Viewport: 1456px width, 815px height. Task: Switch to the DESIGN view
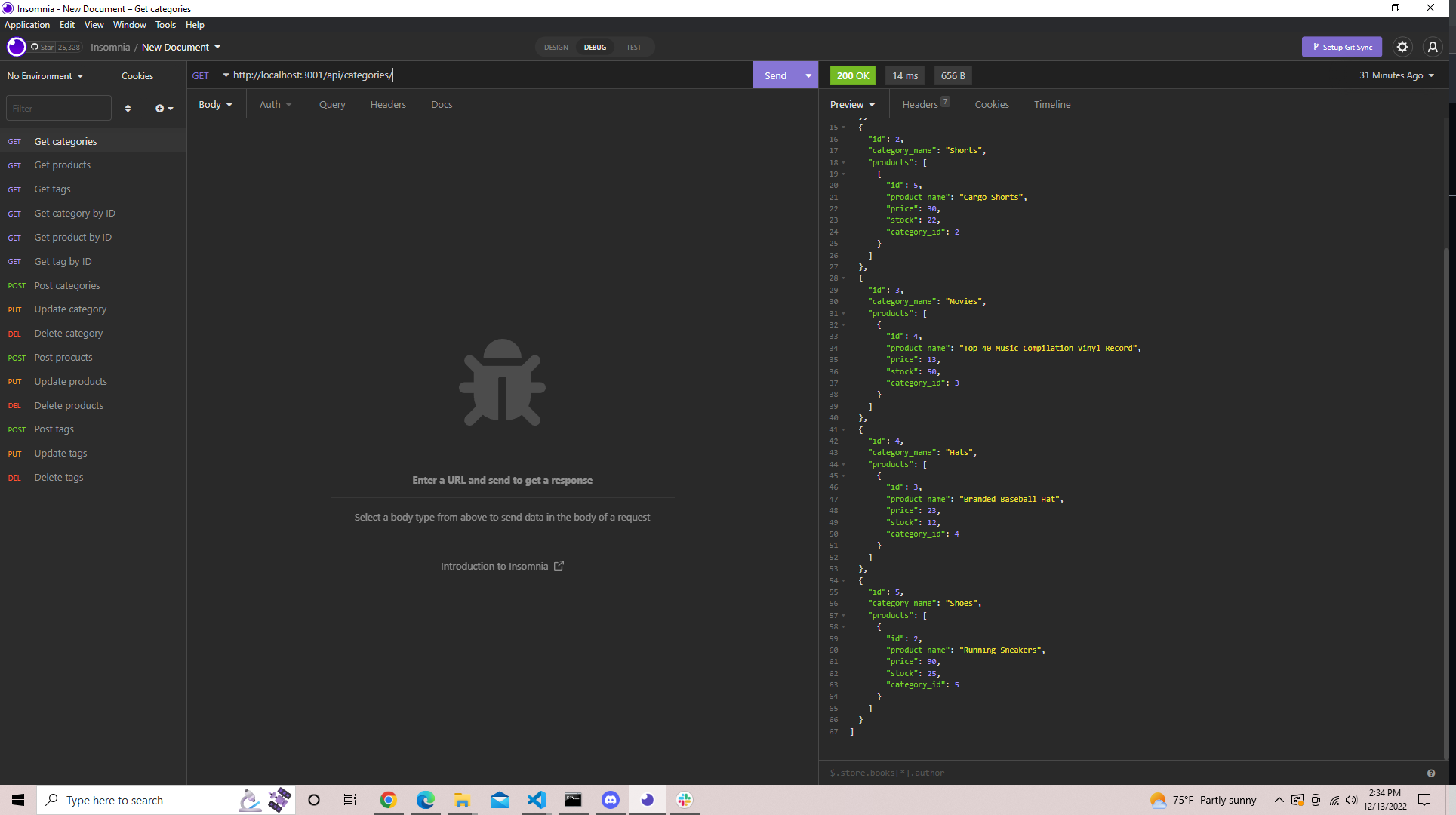coord(556,47)
